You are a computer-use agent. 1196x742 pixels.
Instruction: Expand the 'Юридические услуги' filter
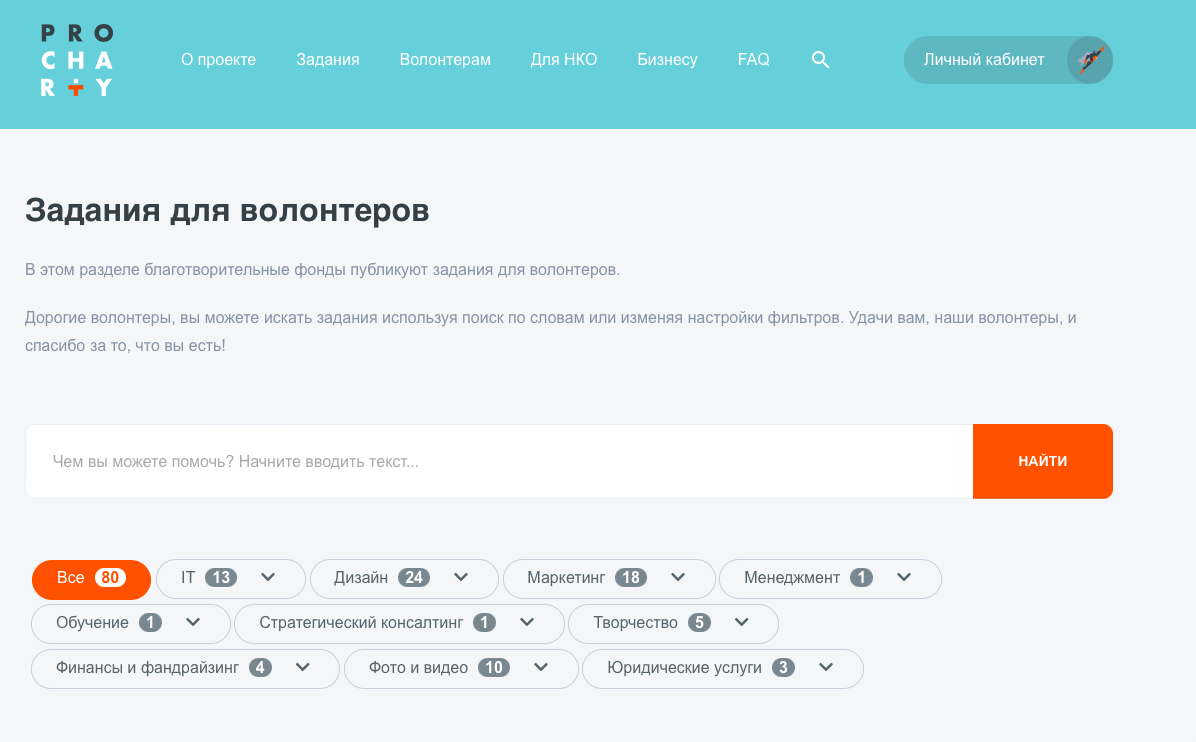coord(826,668)
